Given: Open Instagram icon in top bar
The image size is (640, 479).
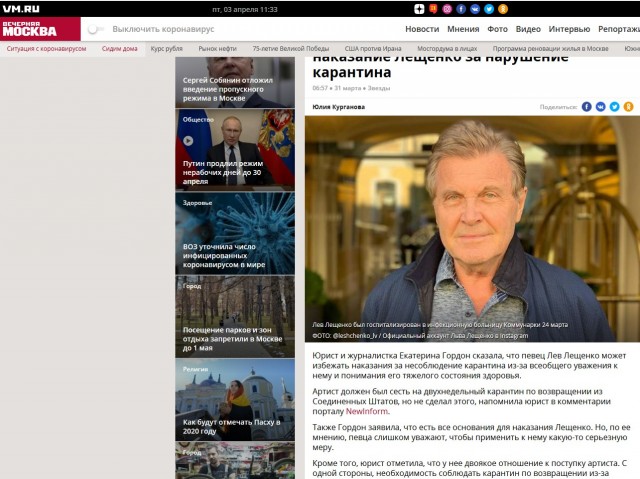Looking at the screenshot, I should coord(447,9).
